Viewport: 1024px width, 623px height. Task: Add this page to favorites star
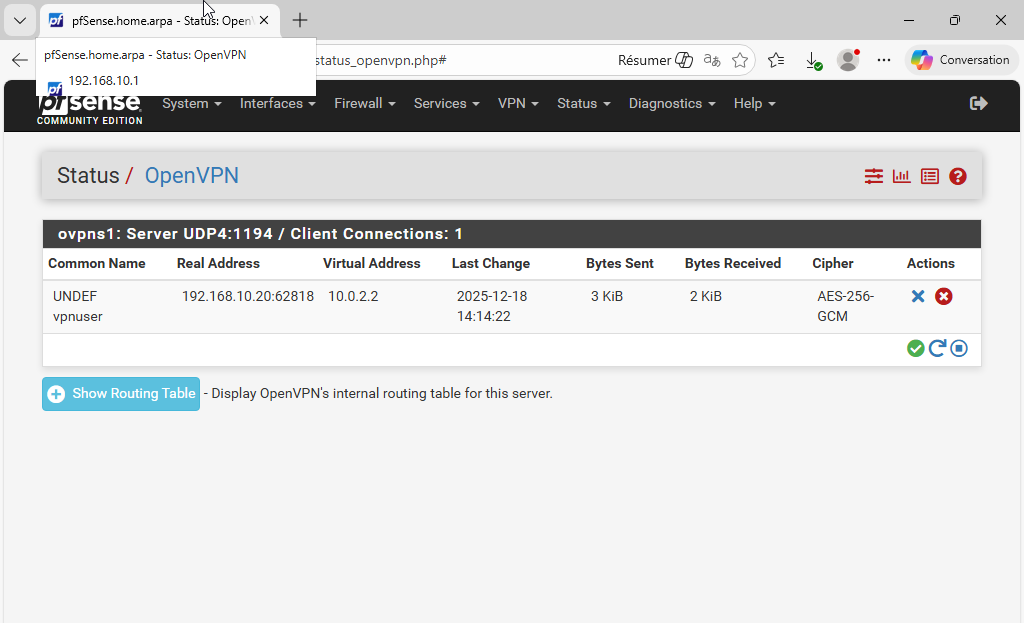[x=740, y=60]
